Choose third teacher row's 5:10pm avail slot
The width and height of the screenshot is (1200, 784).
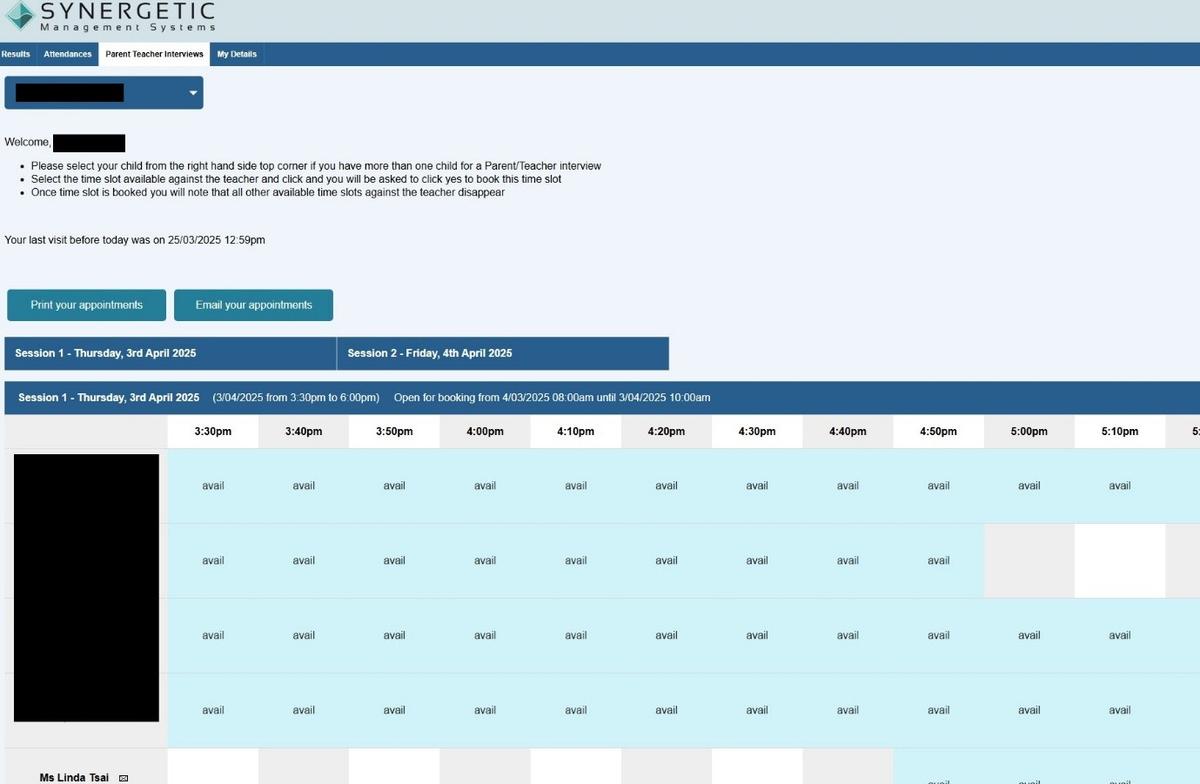coord(1119,635)
